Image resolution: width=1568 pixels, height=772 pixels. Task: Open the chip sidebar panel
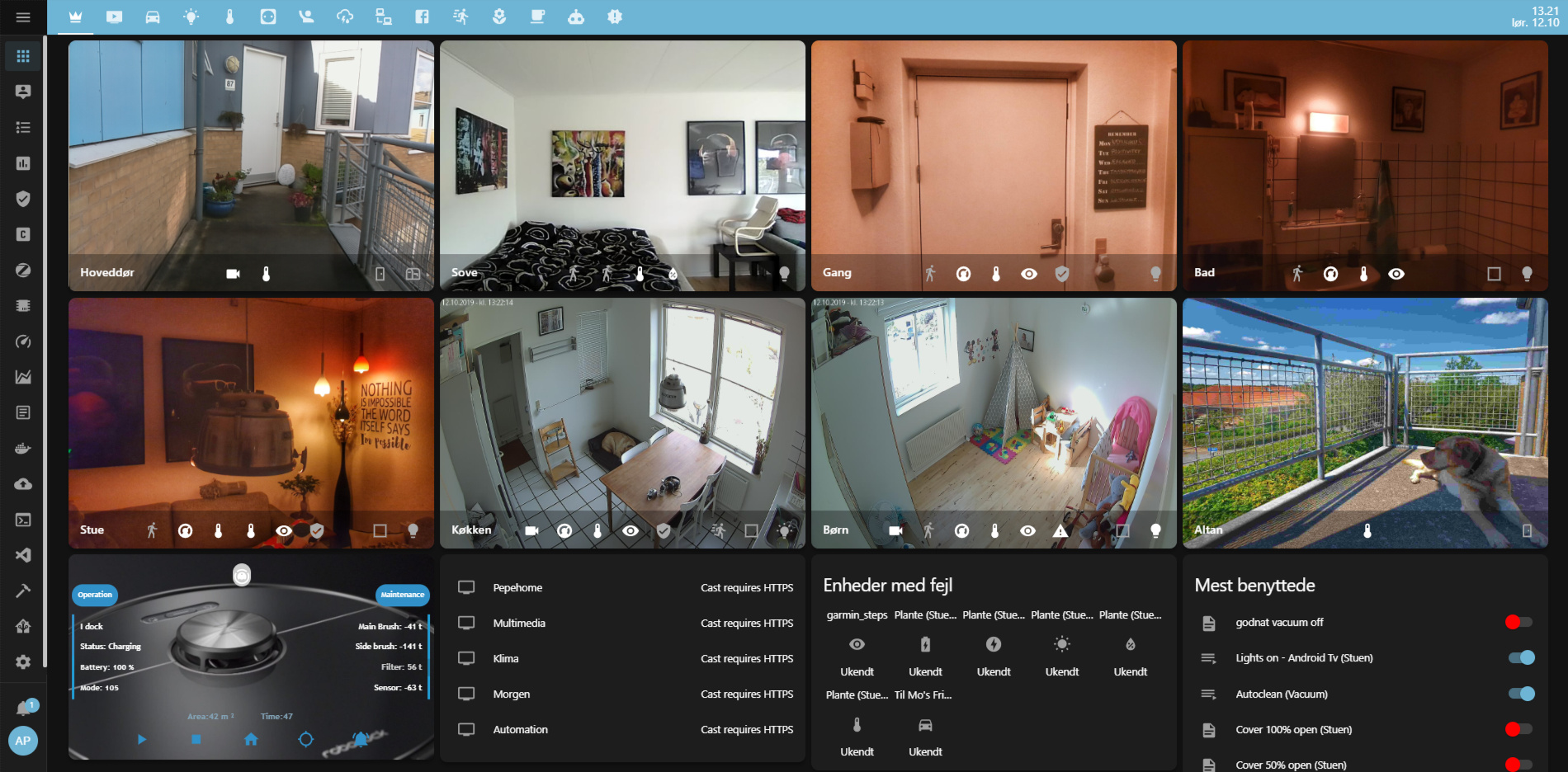click(x=23, y=306)
